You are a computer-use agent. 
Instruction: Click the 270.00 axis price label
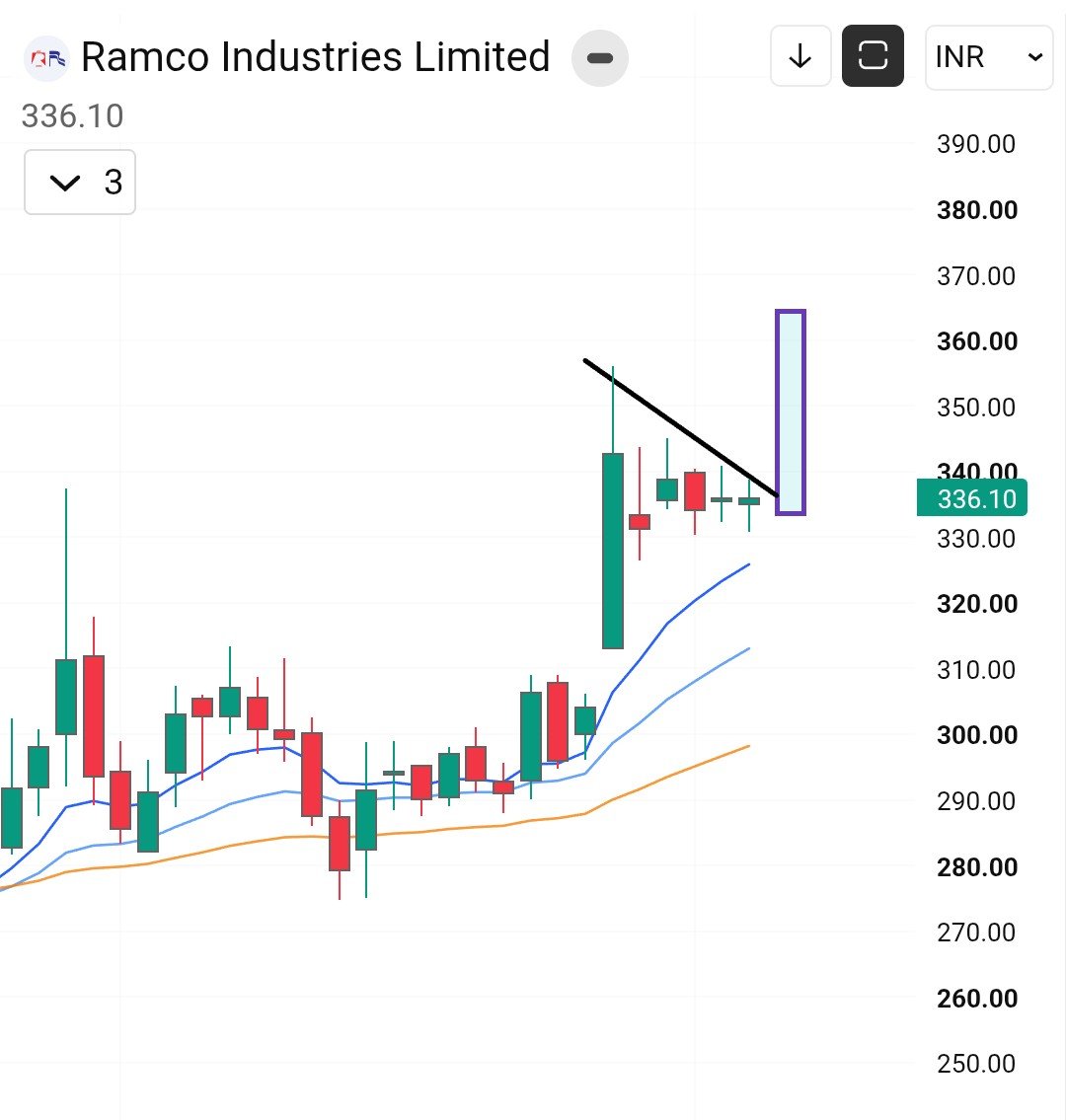976,933
